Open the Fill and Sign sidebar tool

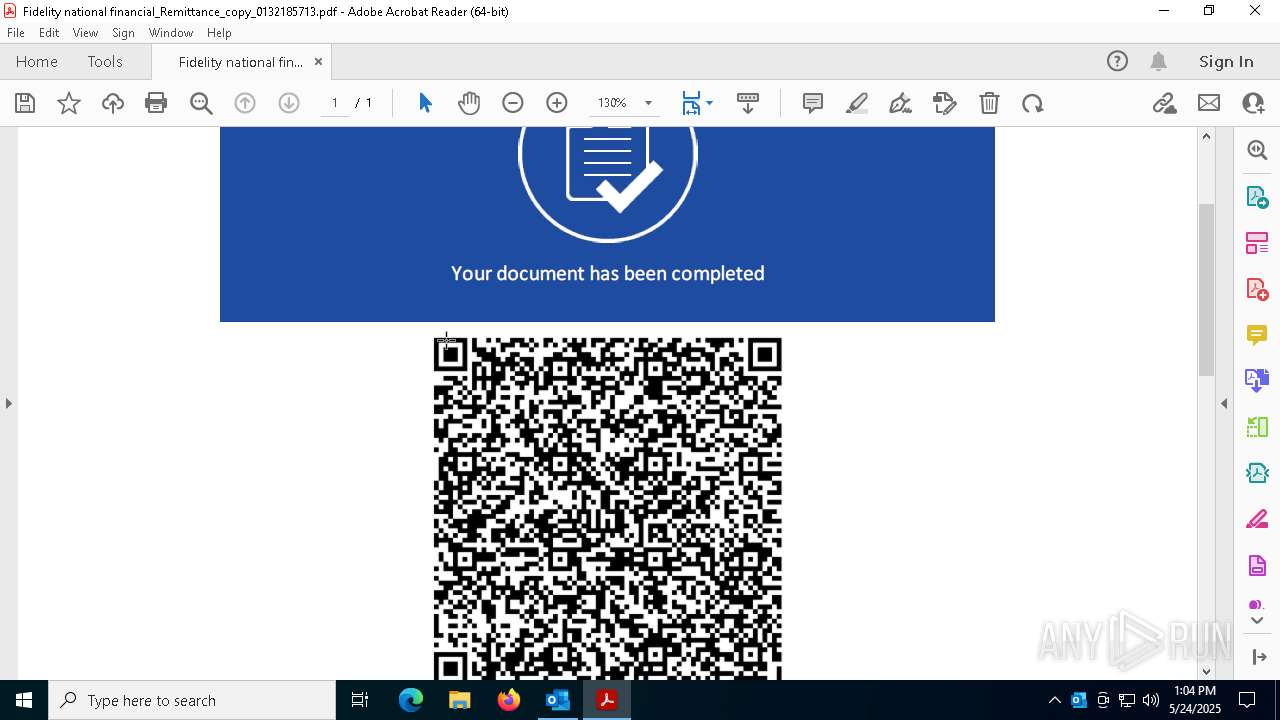1257,519
